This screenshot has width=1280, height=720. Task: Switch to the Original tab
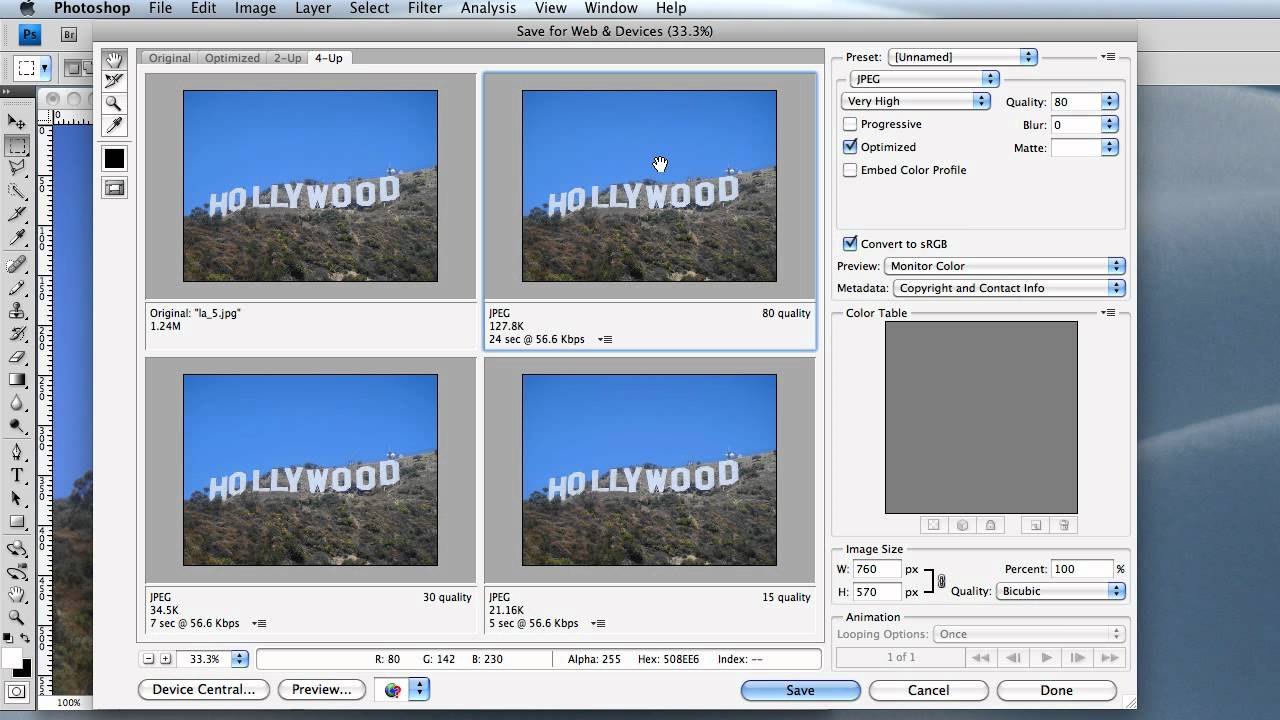click(170, 58)
